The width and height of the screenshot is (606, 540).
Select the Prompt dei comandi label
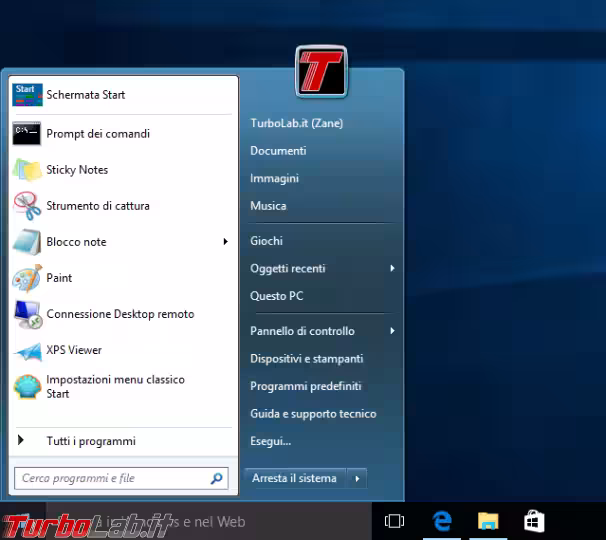98,134
